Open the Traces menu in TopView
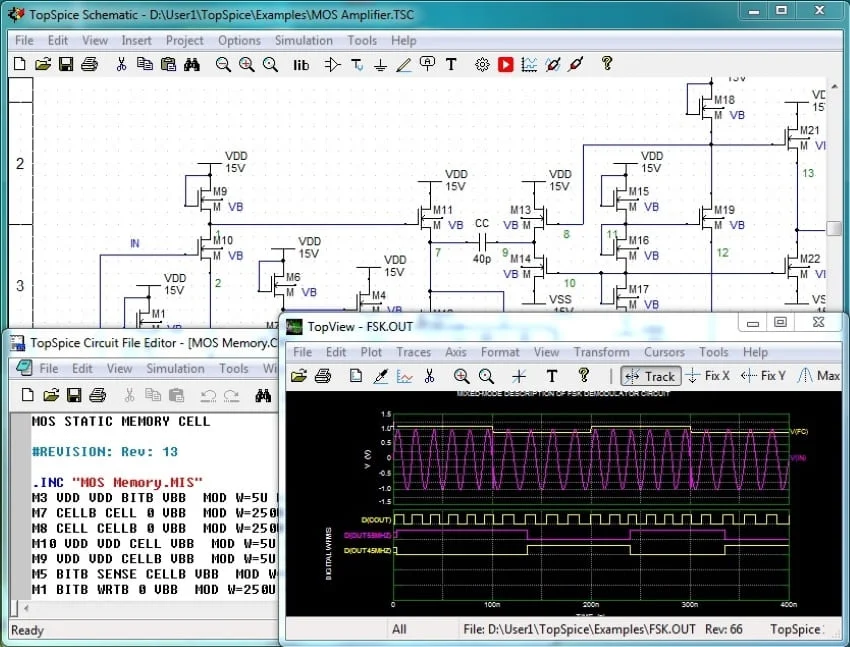Screen dimensions: 850x647 pyautogui.click(x=413, y=352)
